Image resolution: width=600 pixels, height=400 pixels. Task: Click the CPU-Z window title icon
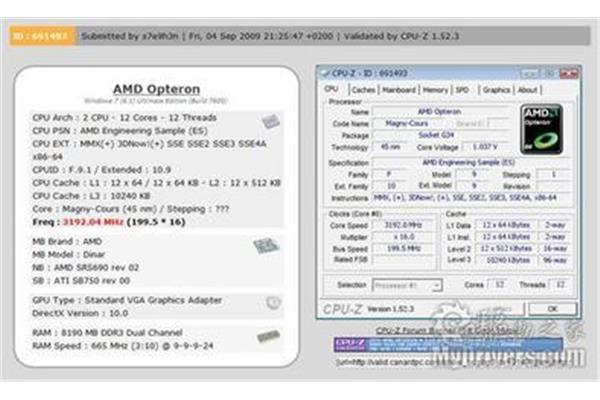(x=326, y=73)
